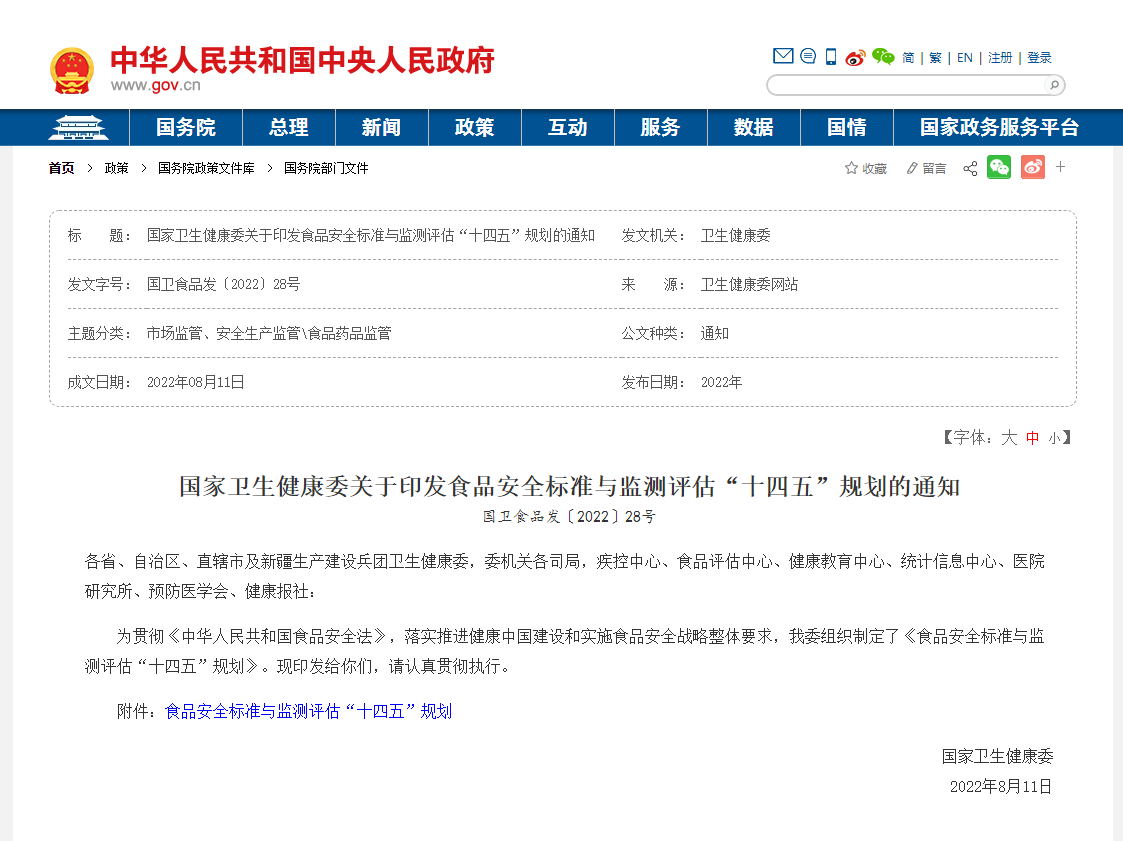Click the Weibo icon in top header
This screenshot has width=1123, height=841.
pyautogui.click(x=855, y=58)
